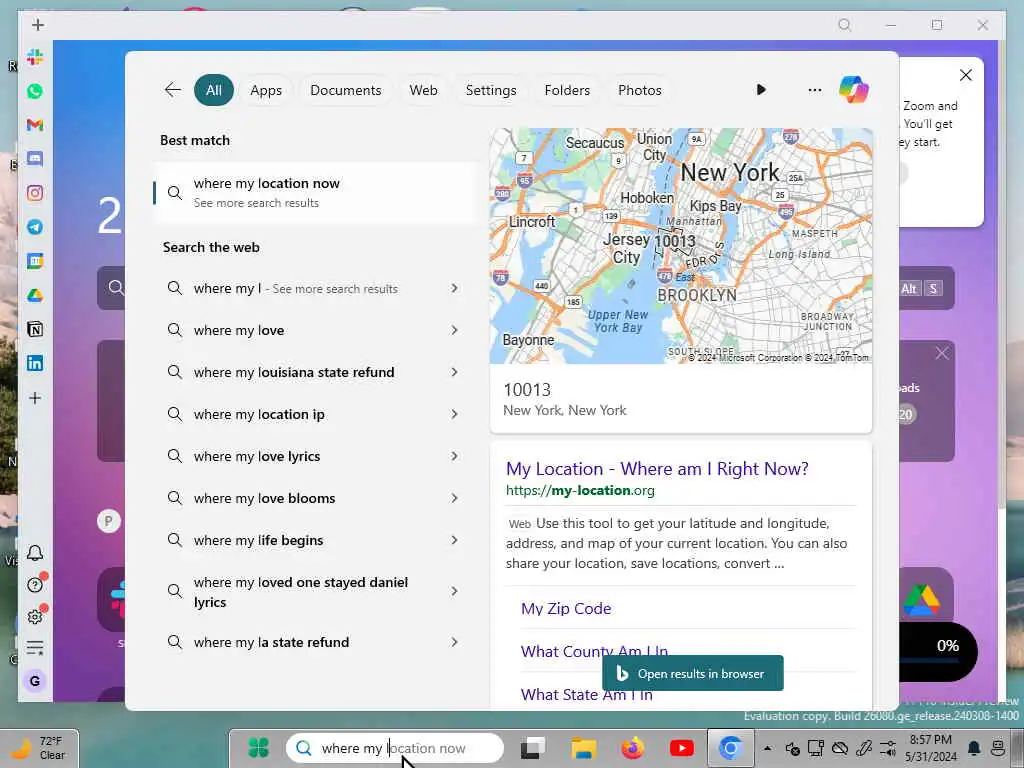Switch to the Photos filter
Screen dimensions: 1024x768
tap(639, 90)
